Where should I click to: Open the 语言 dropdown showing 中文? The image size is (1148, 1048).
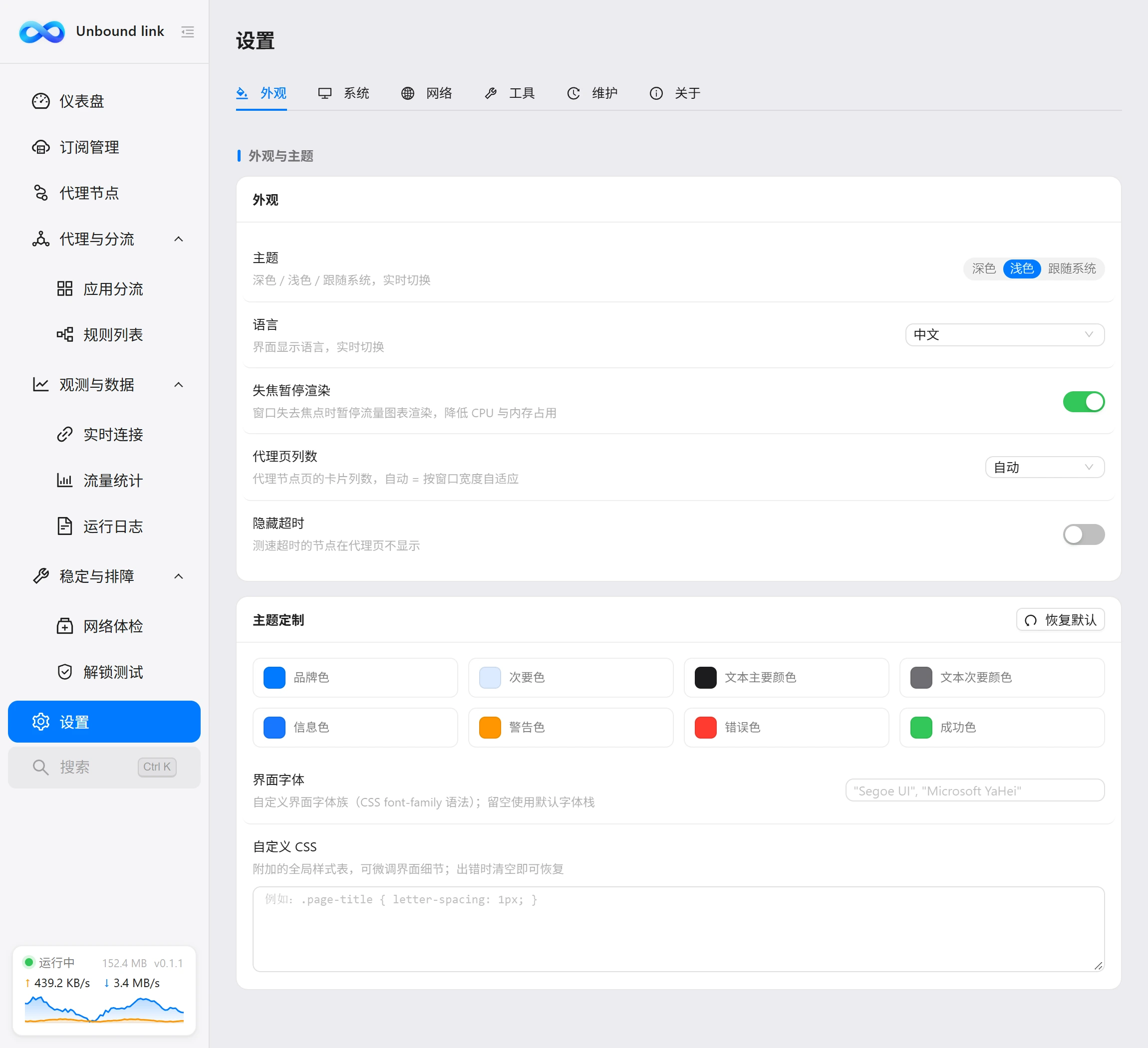pyautogui.click(x=1004, y=335)
